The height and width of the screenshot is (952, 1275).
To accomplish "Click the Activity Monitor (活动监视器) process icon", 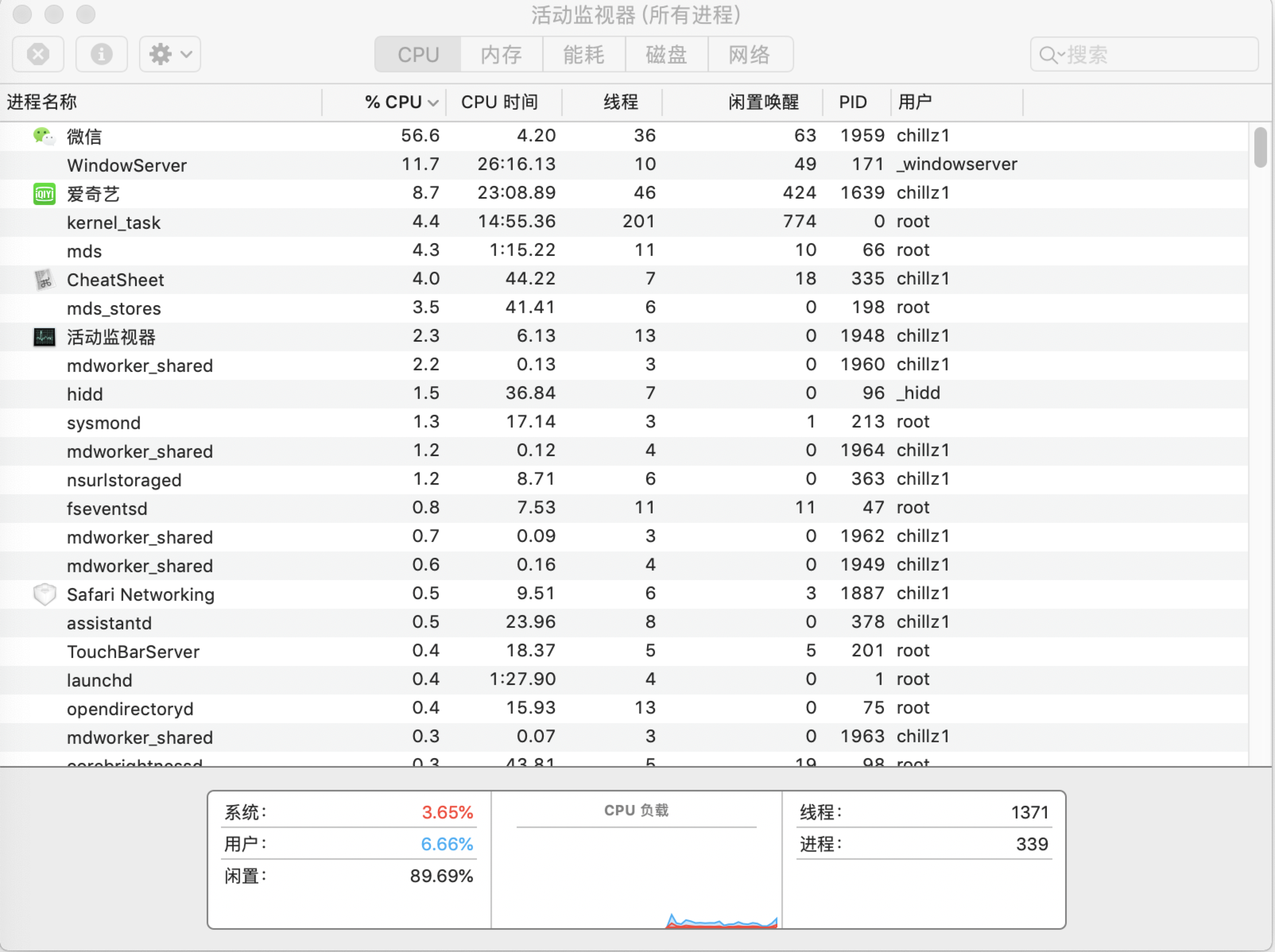I will 44,337.
